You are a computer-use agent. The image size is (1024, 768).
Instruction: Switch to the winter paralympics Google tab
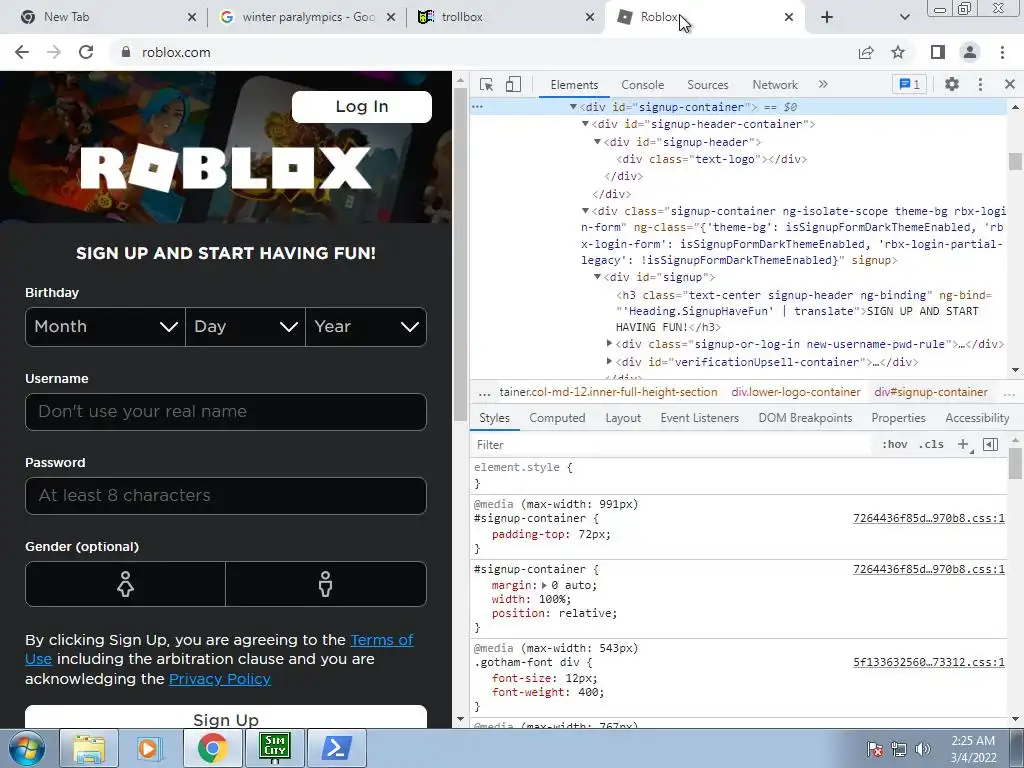(x=307, y=17)
